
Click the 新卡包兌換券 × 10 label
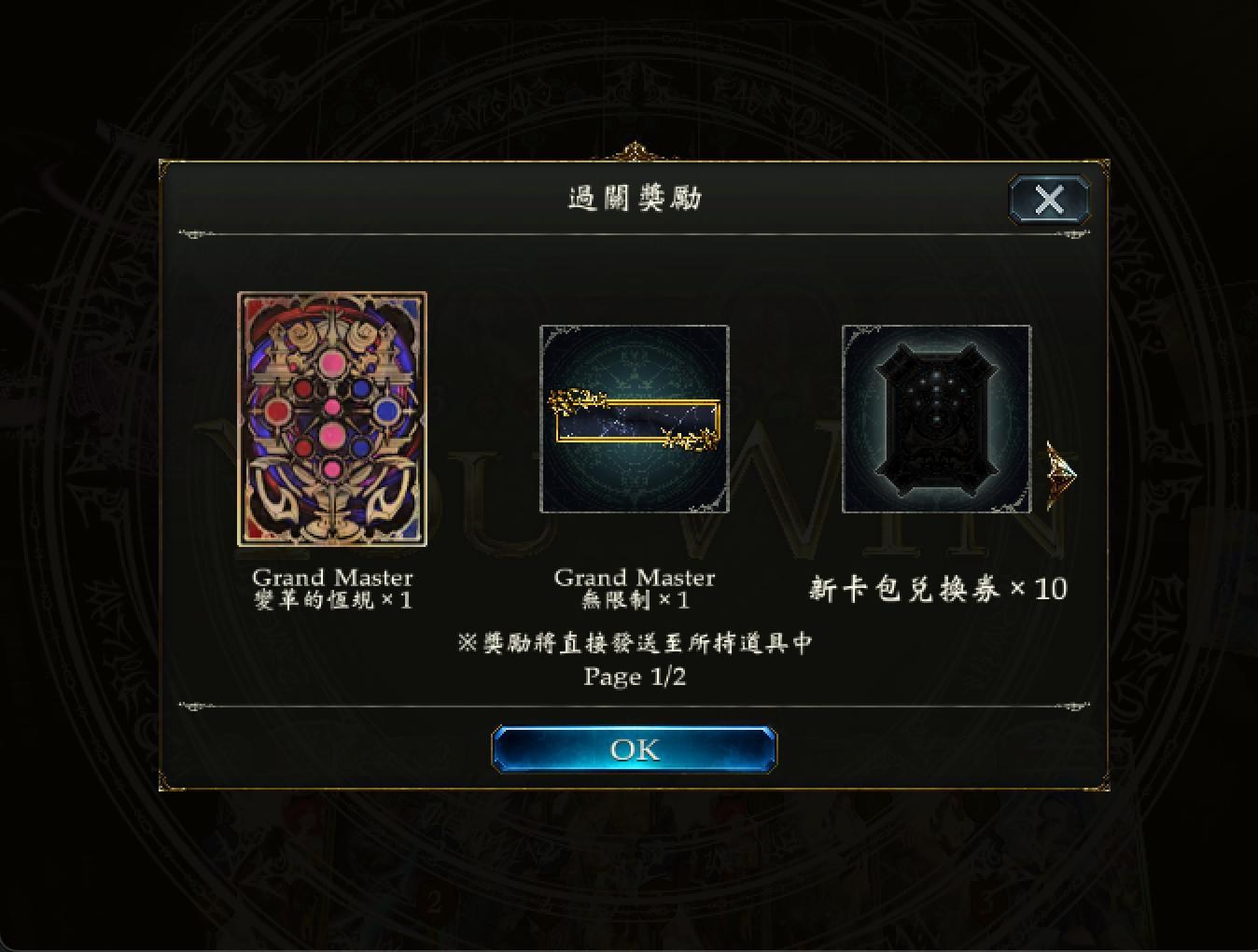(x=938, y=589)
